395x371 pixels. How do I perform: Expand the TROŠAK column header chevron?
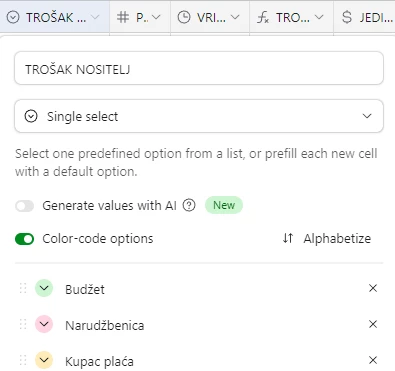click(95, 17)
